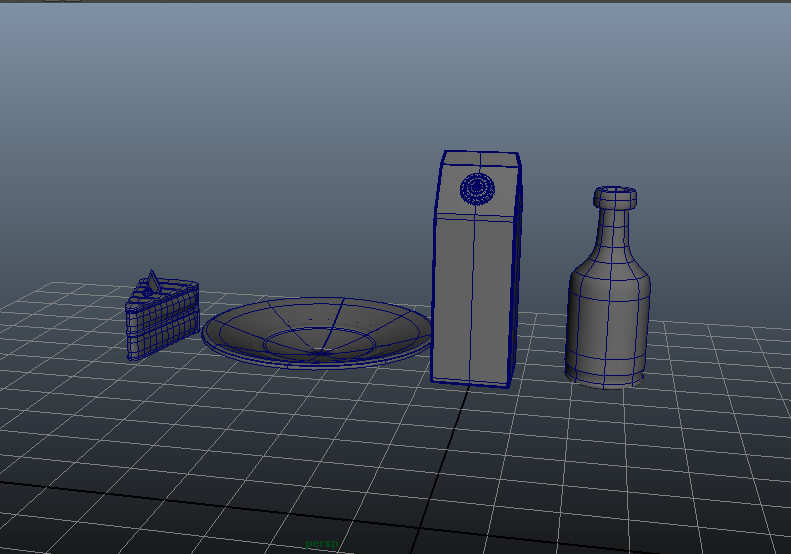
Task: Select the milk carton model
Action: pyautogui.click(x=476, y=269)
